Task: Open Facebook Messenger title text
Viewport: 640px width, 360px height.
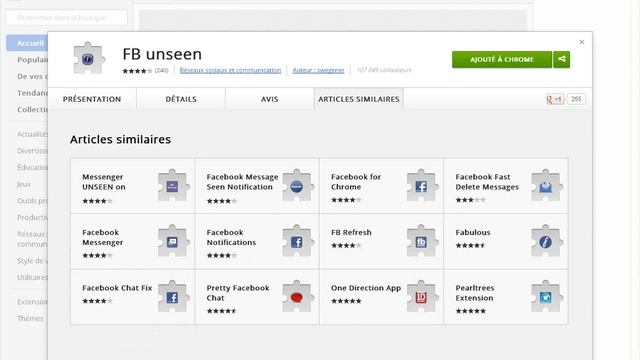Action: point(102,237)
